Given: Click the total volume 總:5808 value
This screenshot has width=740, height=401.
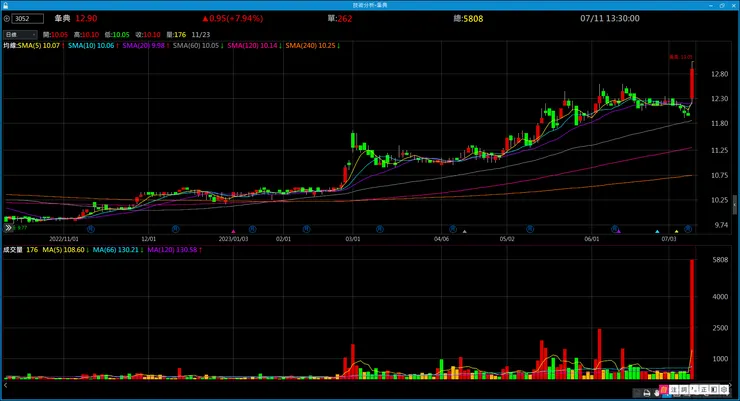Looking at the screenshot, I should click(468, 18).
